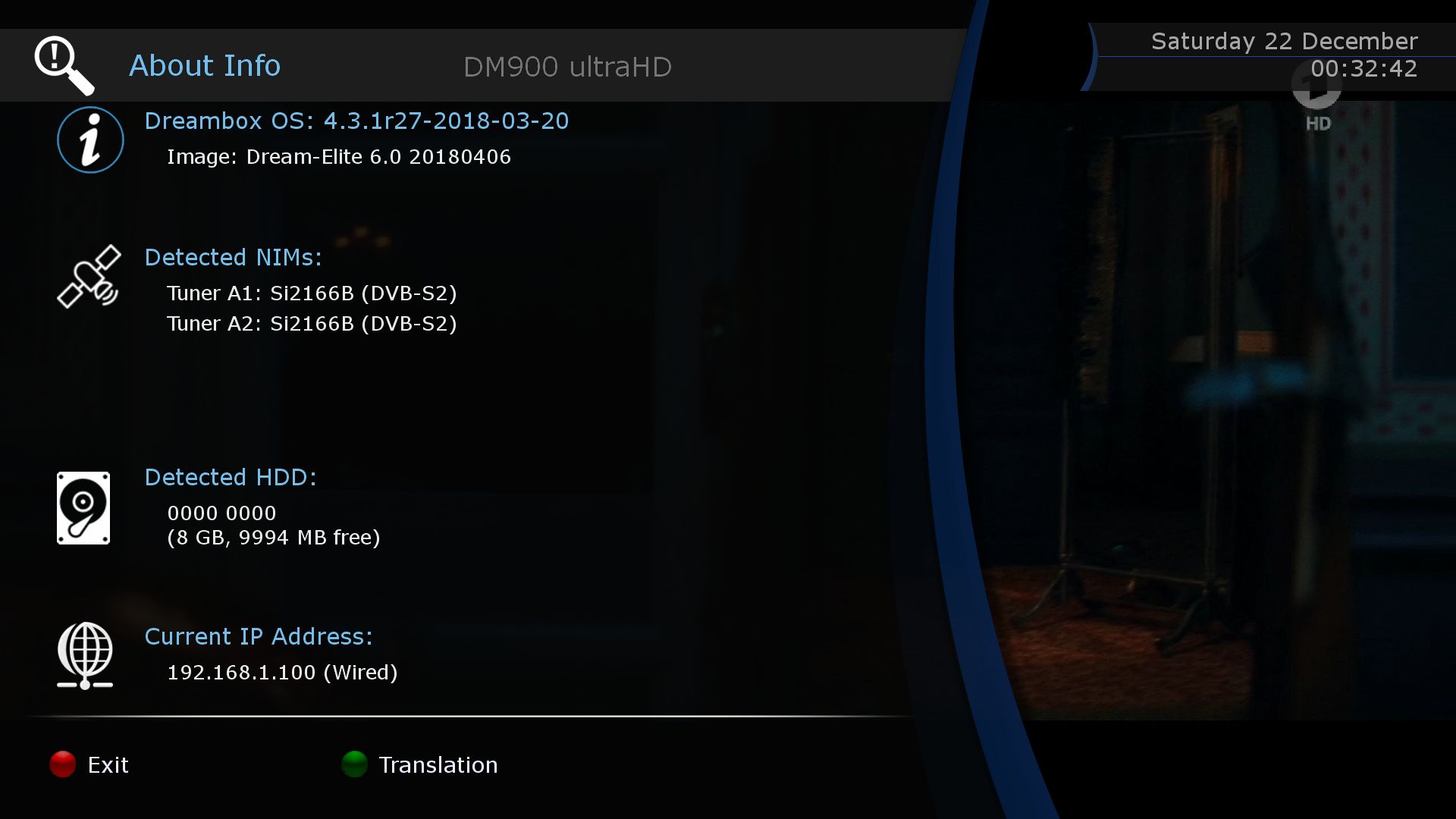Click the Dreambox OS version info
The height and width of the screenshot is (819, 1456).
coord(357,120)
